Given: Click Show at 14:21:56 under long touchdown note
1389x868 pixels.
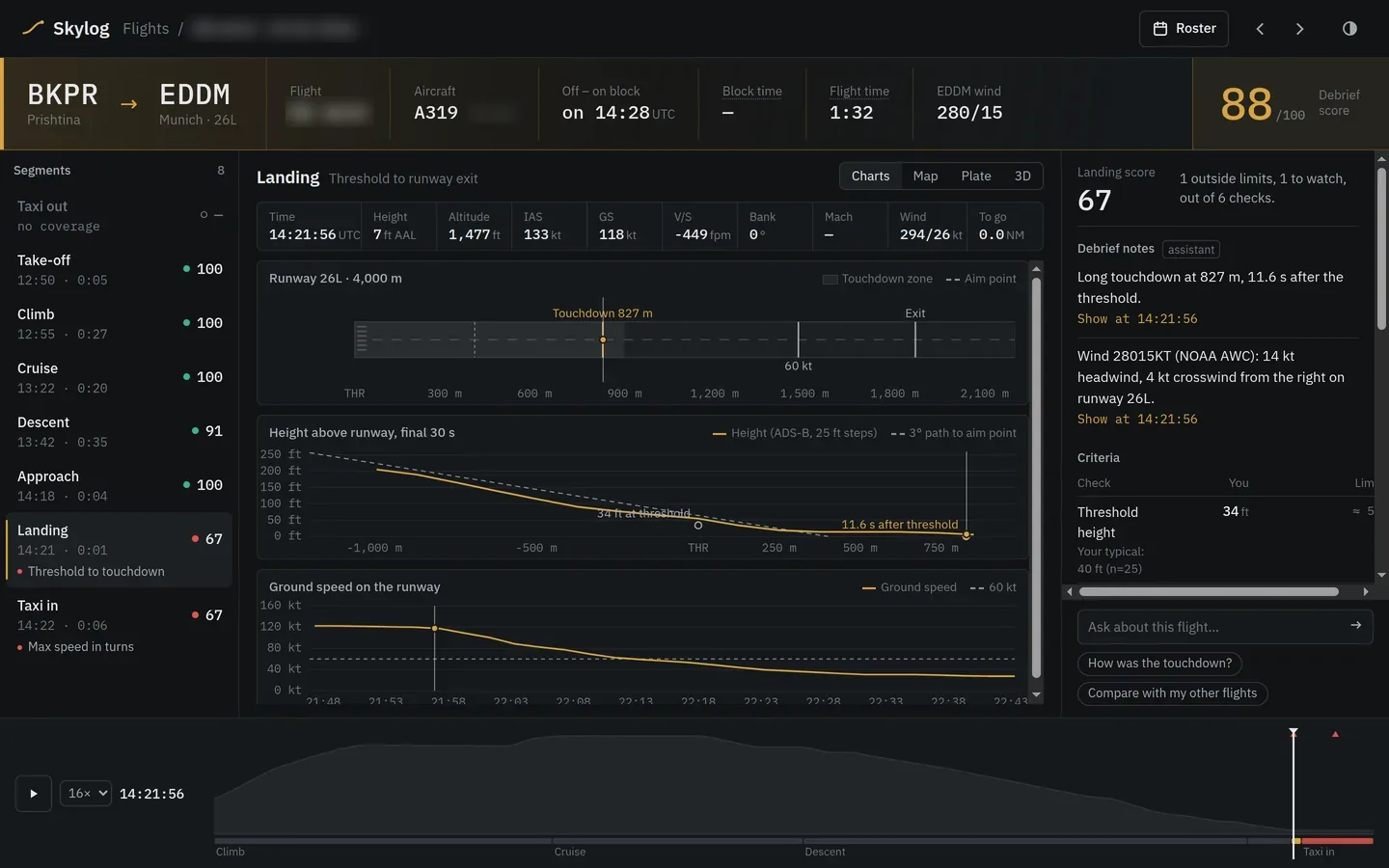Looking at the screenshot, I should tap(1137, 319).
